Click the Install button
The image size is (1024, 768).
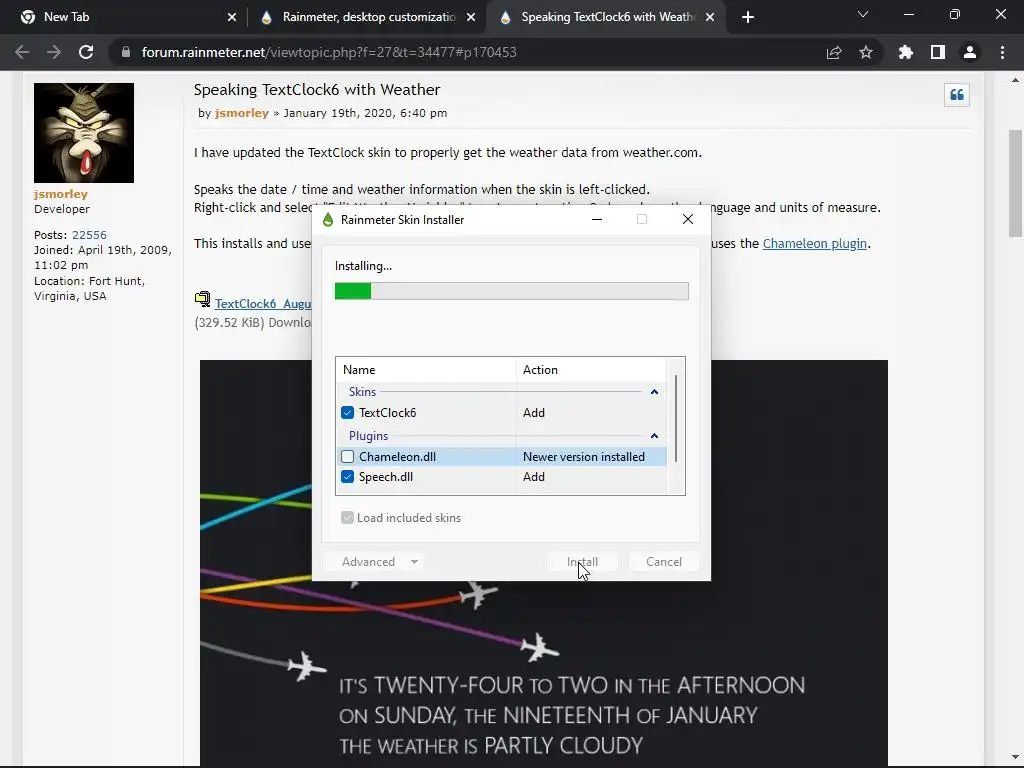point(583,562)
